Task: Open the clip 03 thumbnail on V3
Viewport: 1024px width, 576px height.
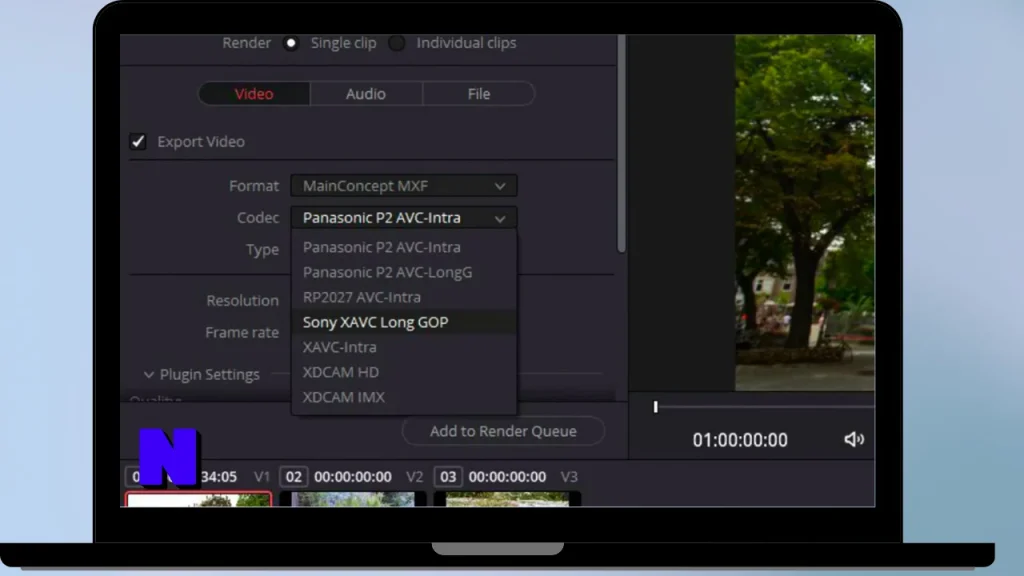Action: 507,500
